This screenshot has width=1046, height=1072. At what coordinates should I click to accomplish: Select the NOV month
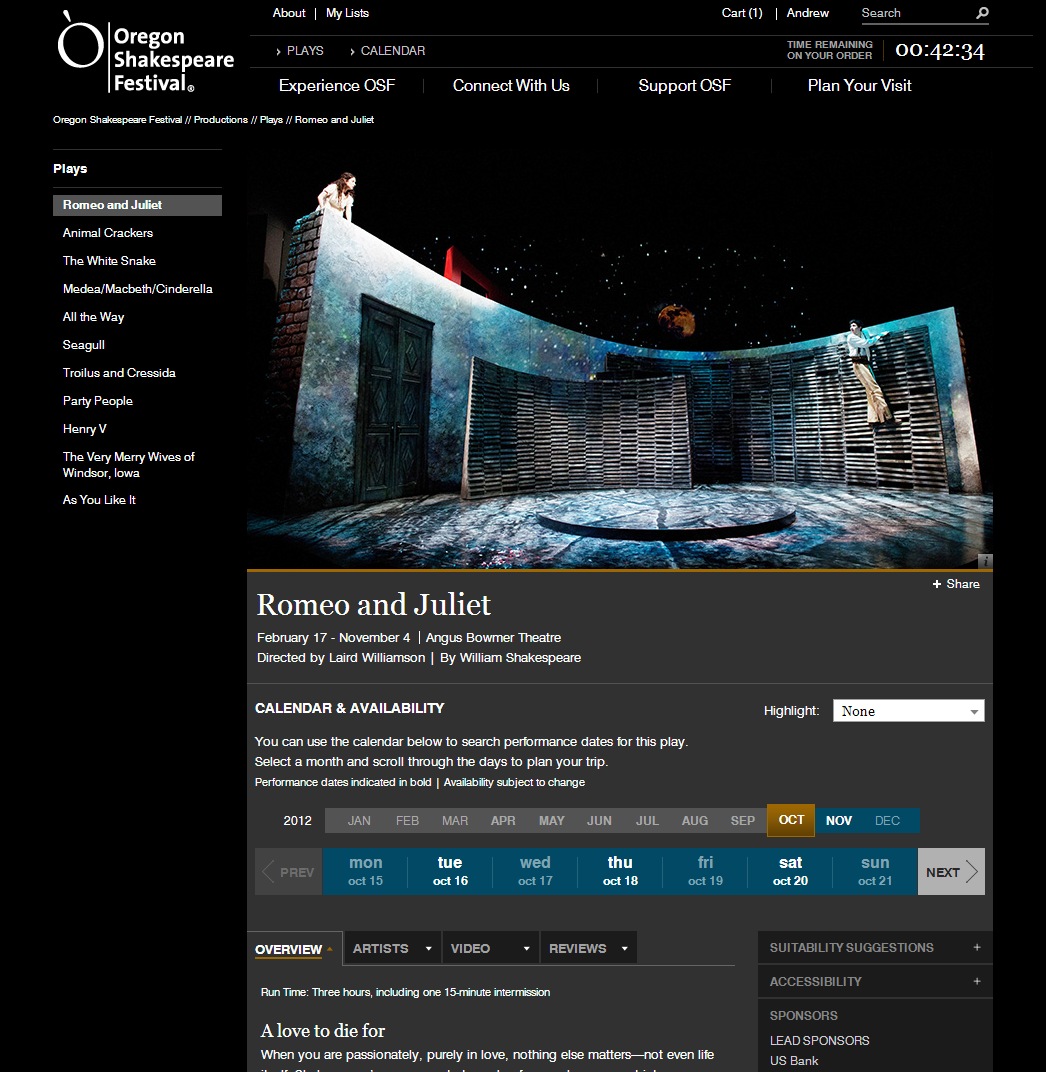pos(839,821)
